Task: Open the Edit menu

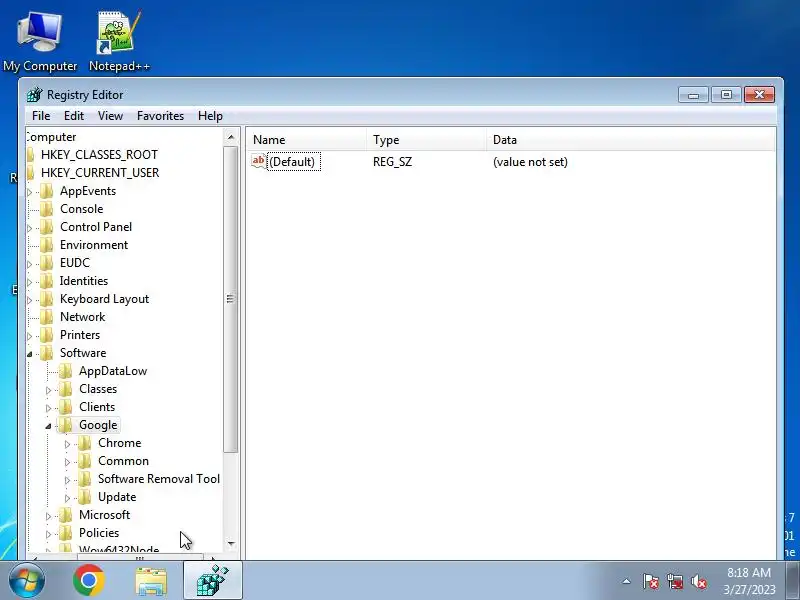Action: 74,116
